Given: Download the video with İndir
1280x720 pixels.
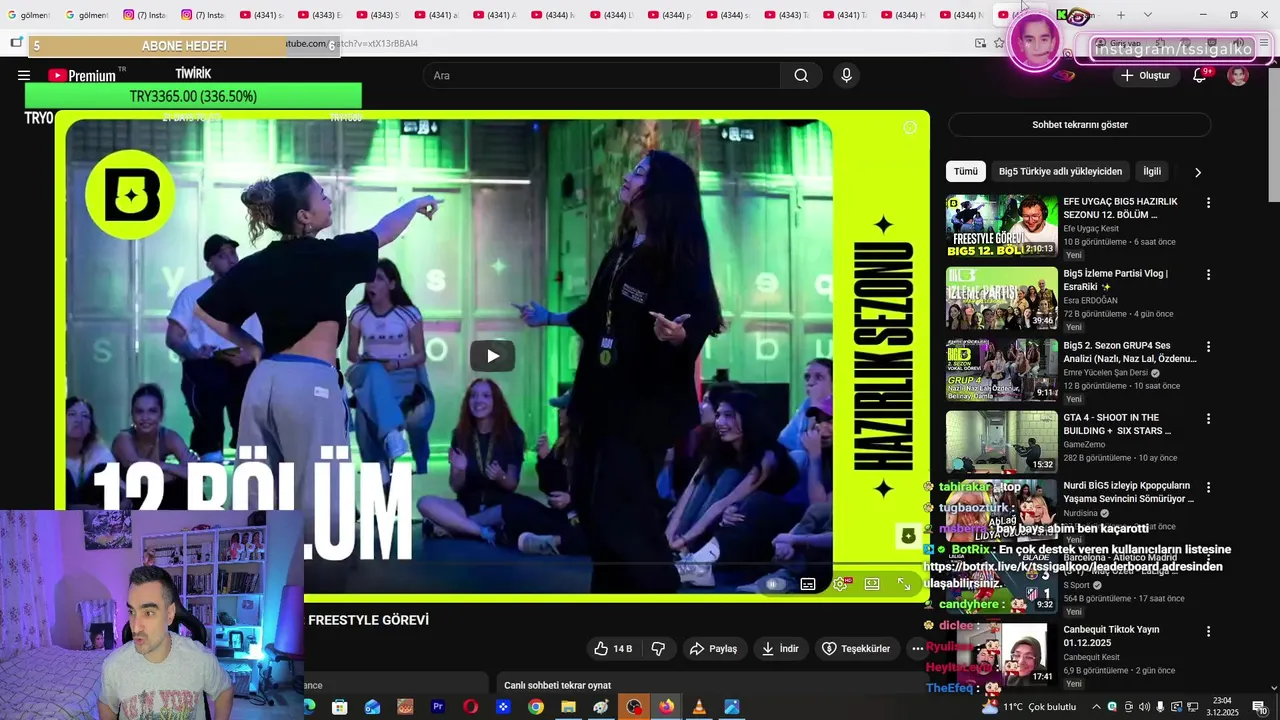Looking at the screenshot, I should point(780,648).
